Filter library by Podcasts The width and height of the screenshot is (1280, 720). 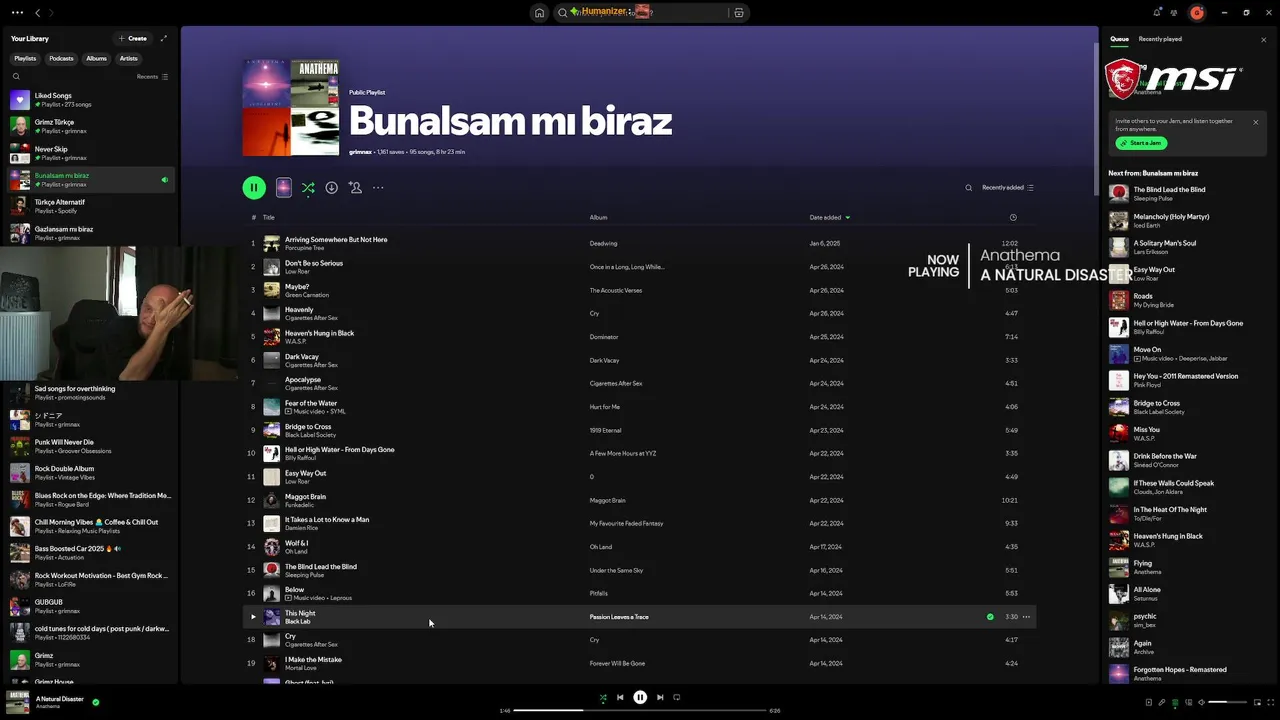point(61,58)
